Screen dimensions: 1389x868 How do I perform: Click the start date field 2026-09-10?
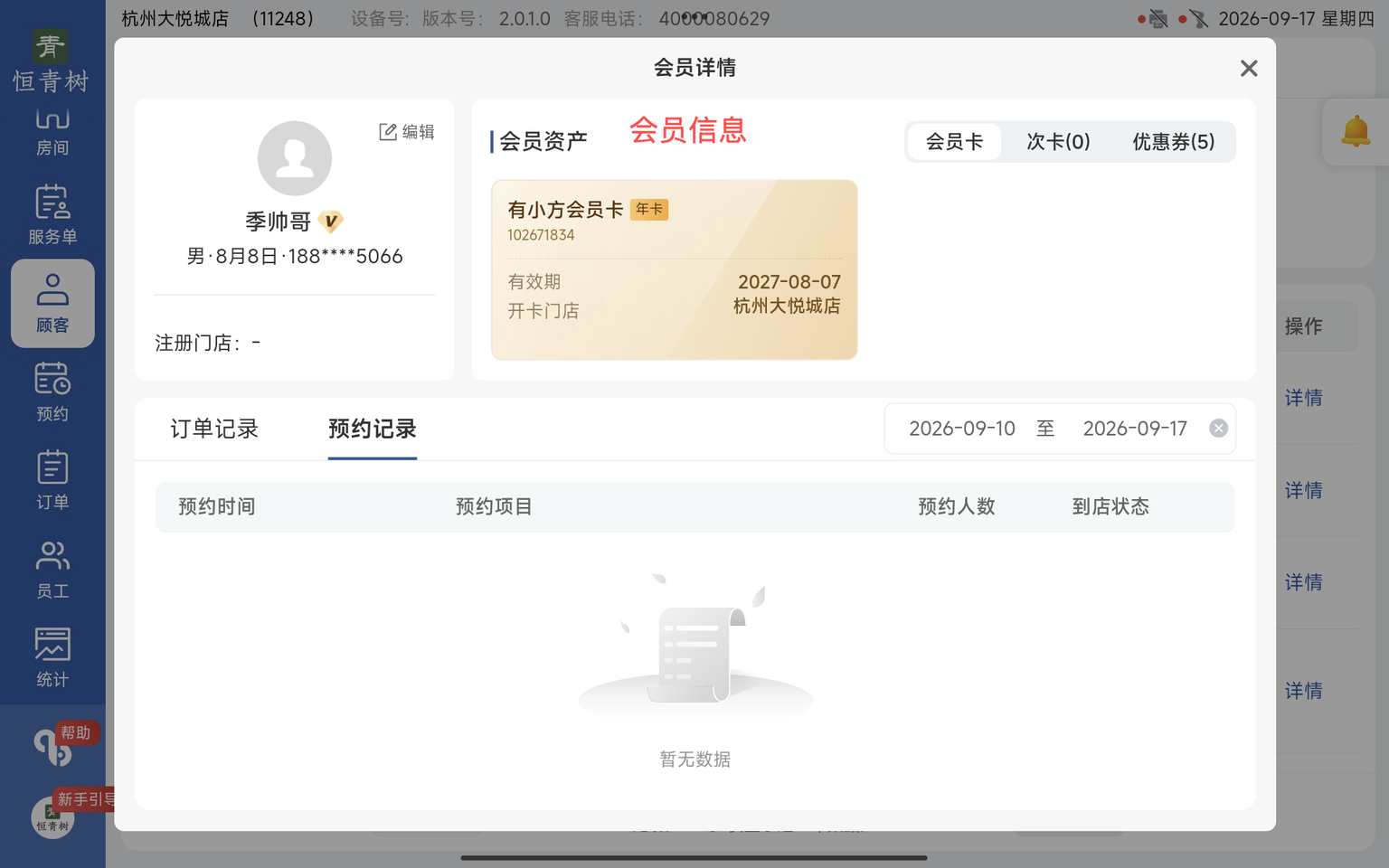[962, 429]
